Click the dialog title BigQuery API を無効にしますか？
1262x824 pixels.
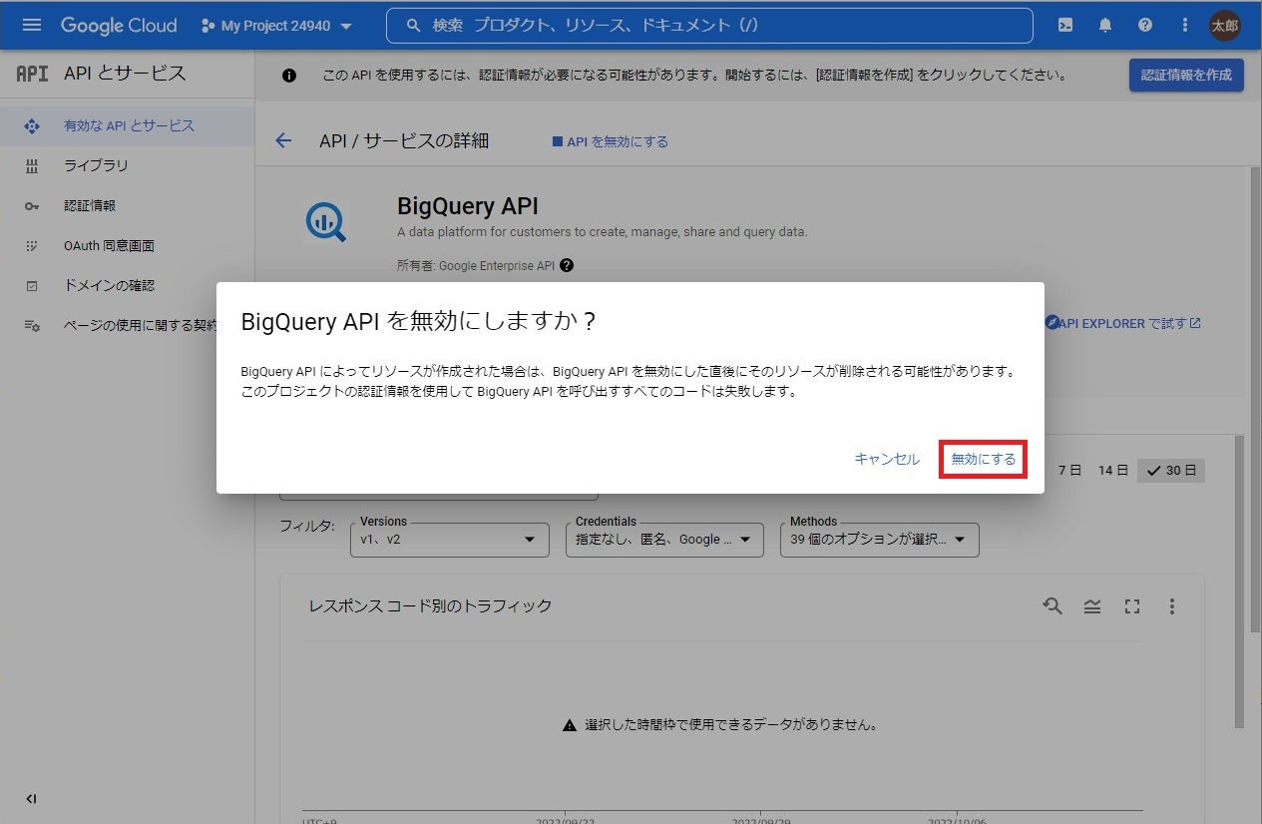coord(419,321)
